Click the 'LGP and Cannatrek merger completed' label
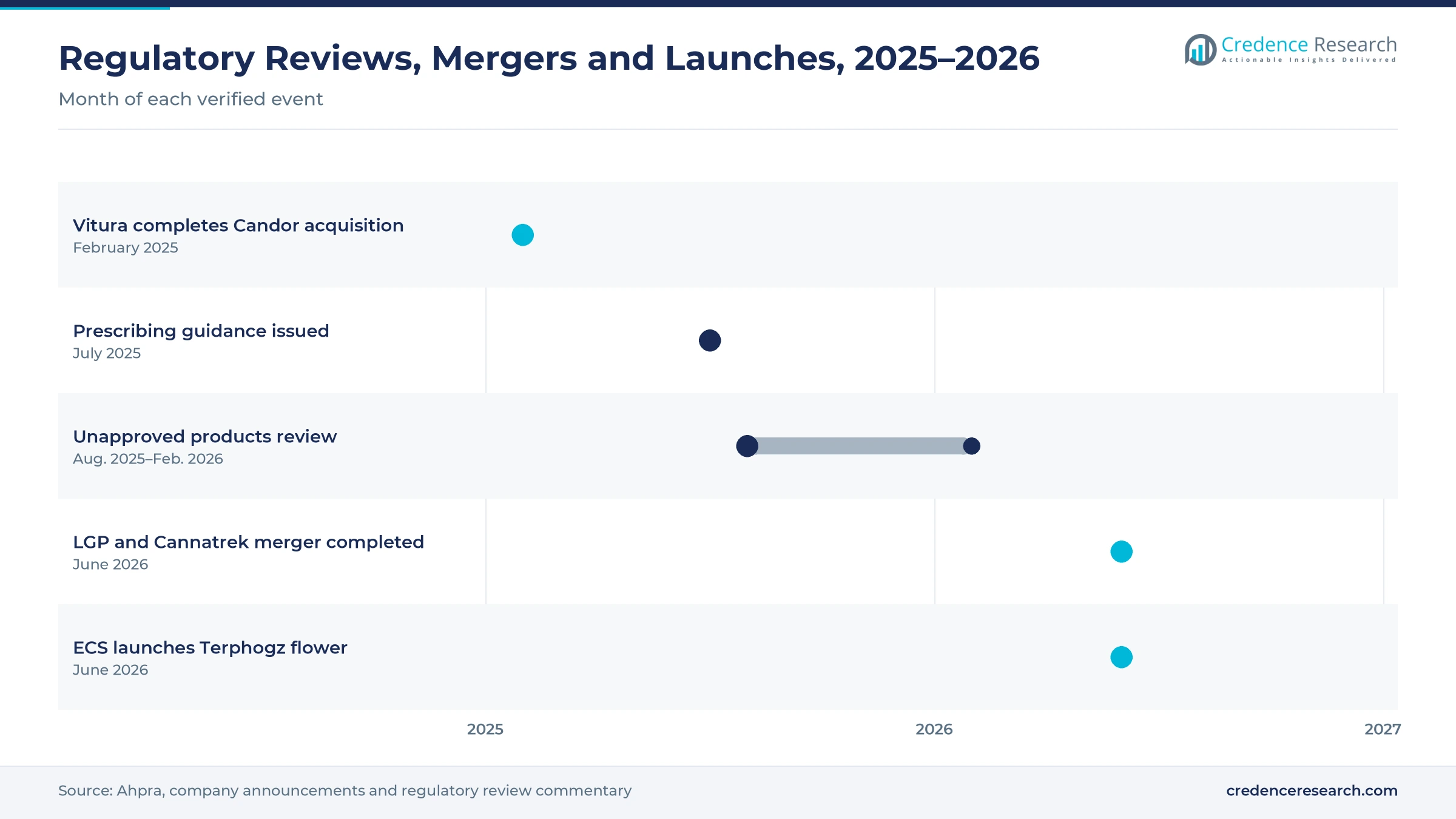The width and height of the screenshot is (1456, 819). pos(248,542)
